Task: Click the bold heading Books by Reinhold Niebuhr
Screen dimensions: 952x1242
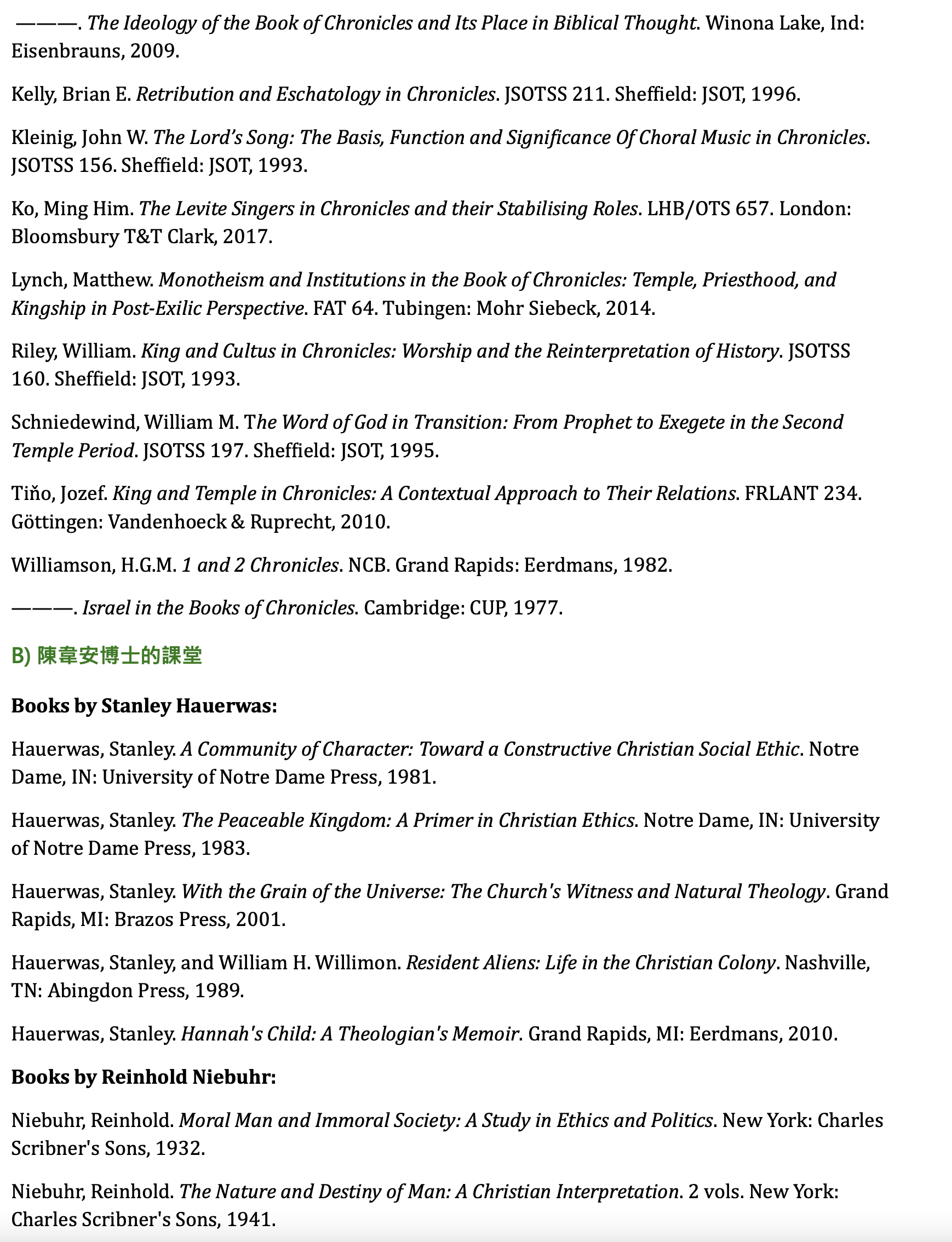Action: [144, 1077]
